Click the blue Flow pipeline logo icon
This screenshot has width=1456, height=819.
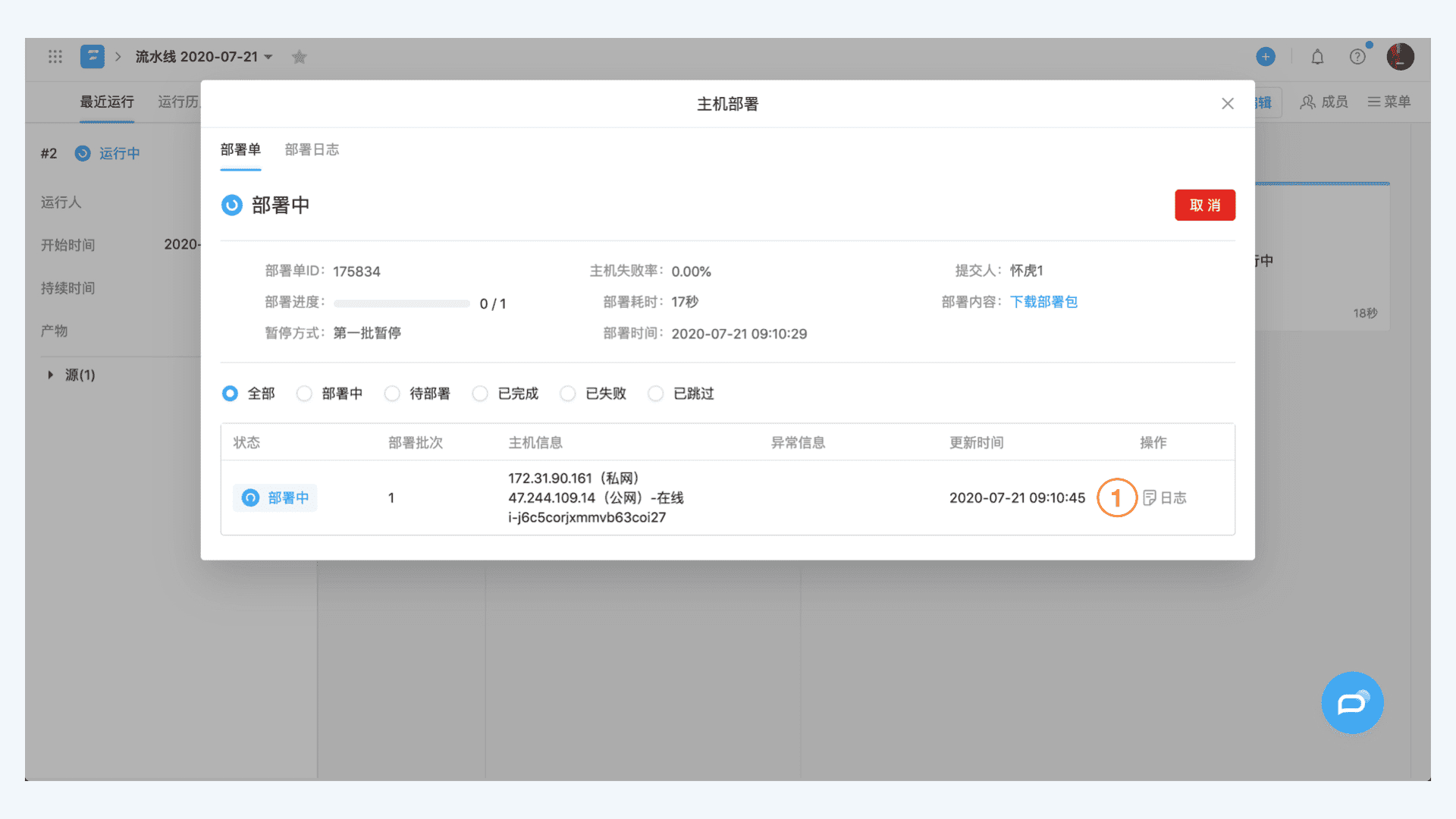pyautogui.click(x=92, y=57)
